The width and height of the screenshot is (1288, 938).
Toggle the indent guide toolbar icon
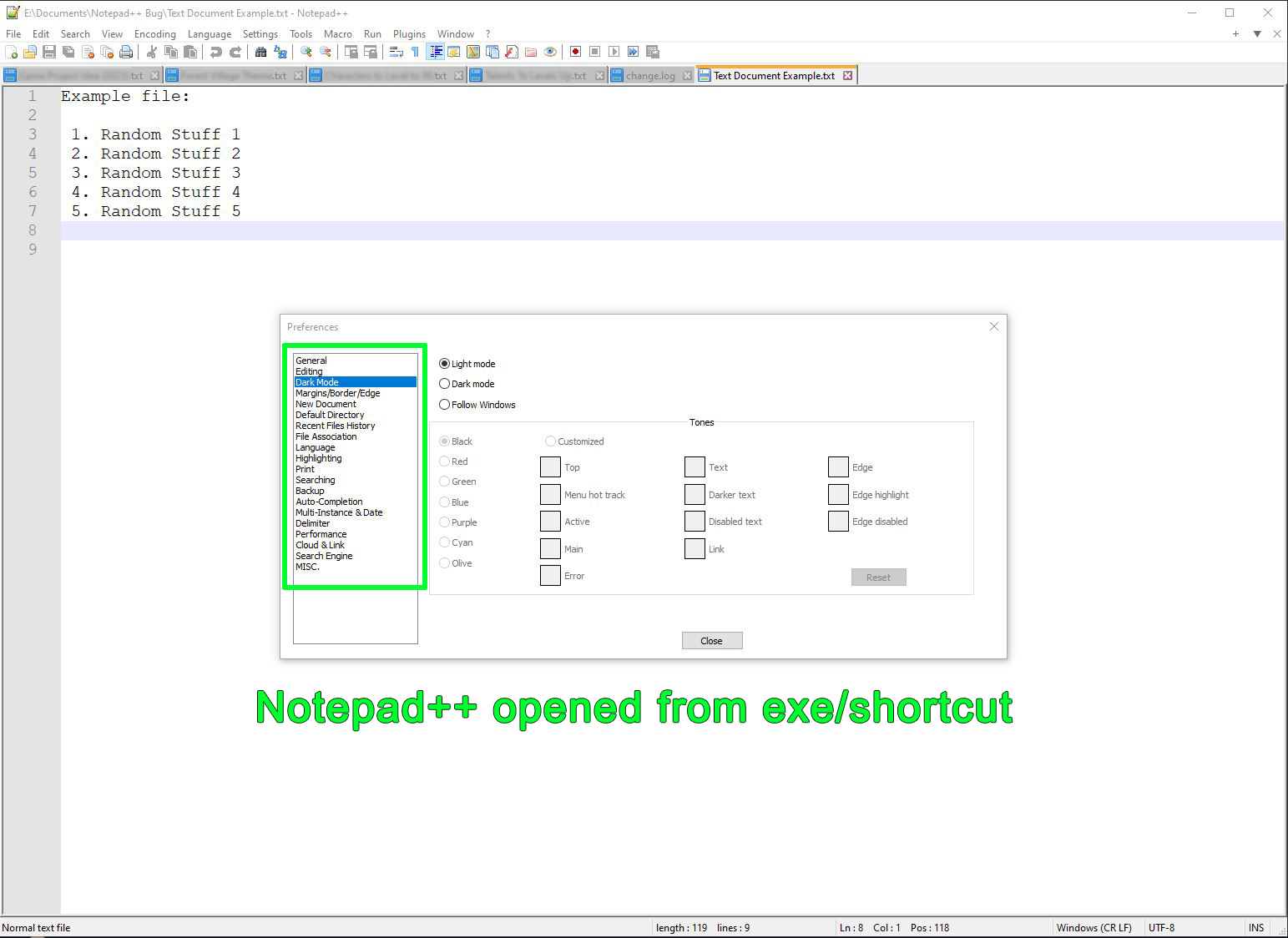(435, 52)
